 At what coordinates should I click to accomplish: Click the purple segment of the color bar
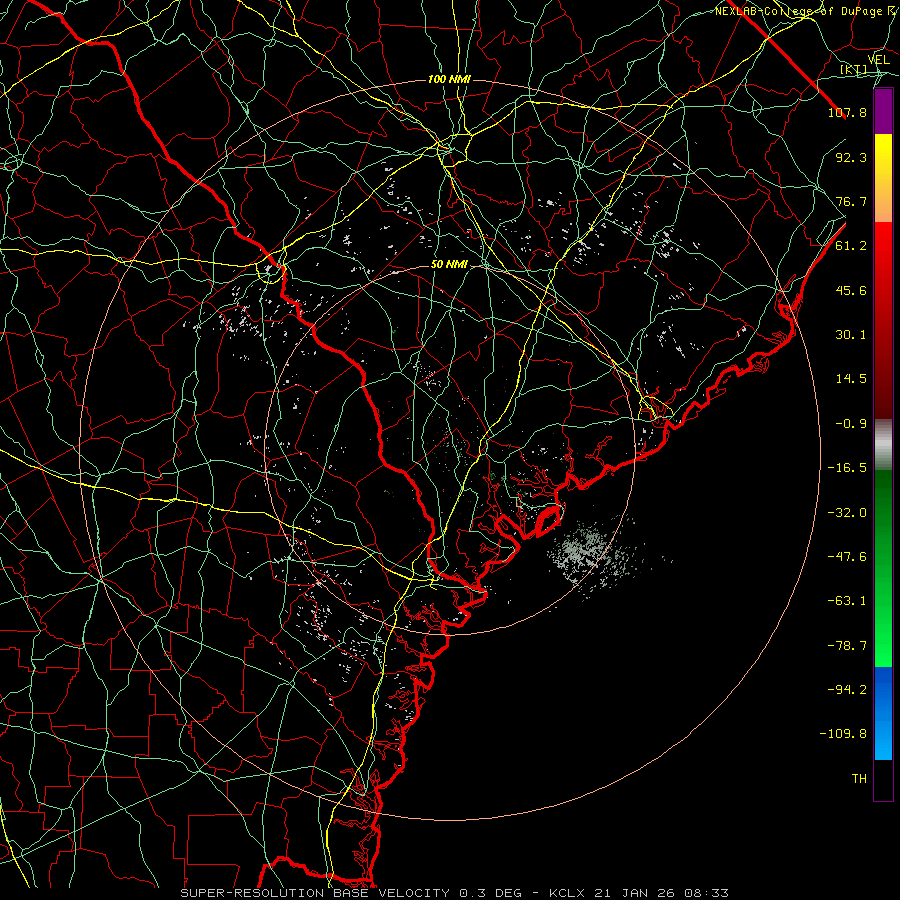[883, 111]
